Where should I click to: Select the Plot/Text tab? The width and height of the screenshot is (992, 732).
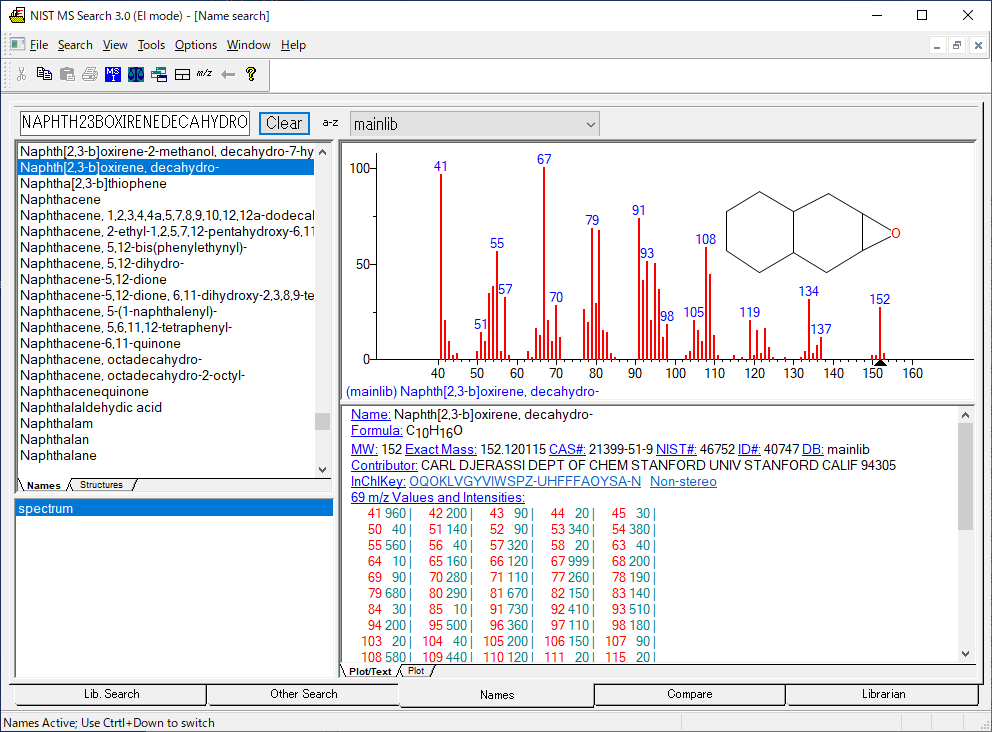(x=370, y=671)
